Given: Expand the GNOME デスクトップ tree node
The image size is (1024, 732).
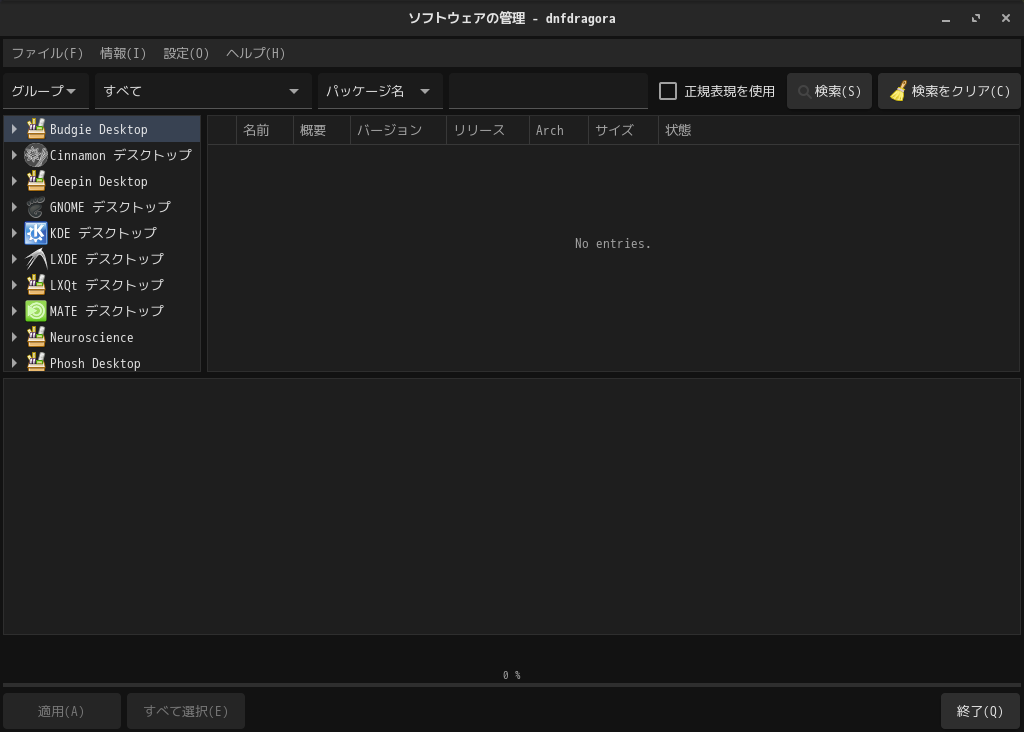Looking at the screenshot, I should point(14,207).
